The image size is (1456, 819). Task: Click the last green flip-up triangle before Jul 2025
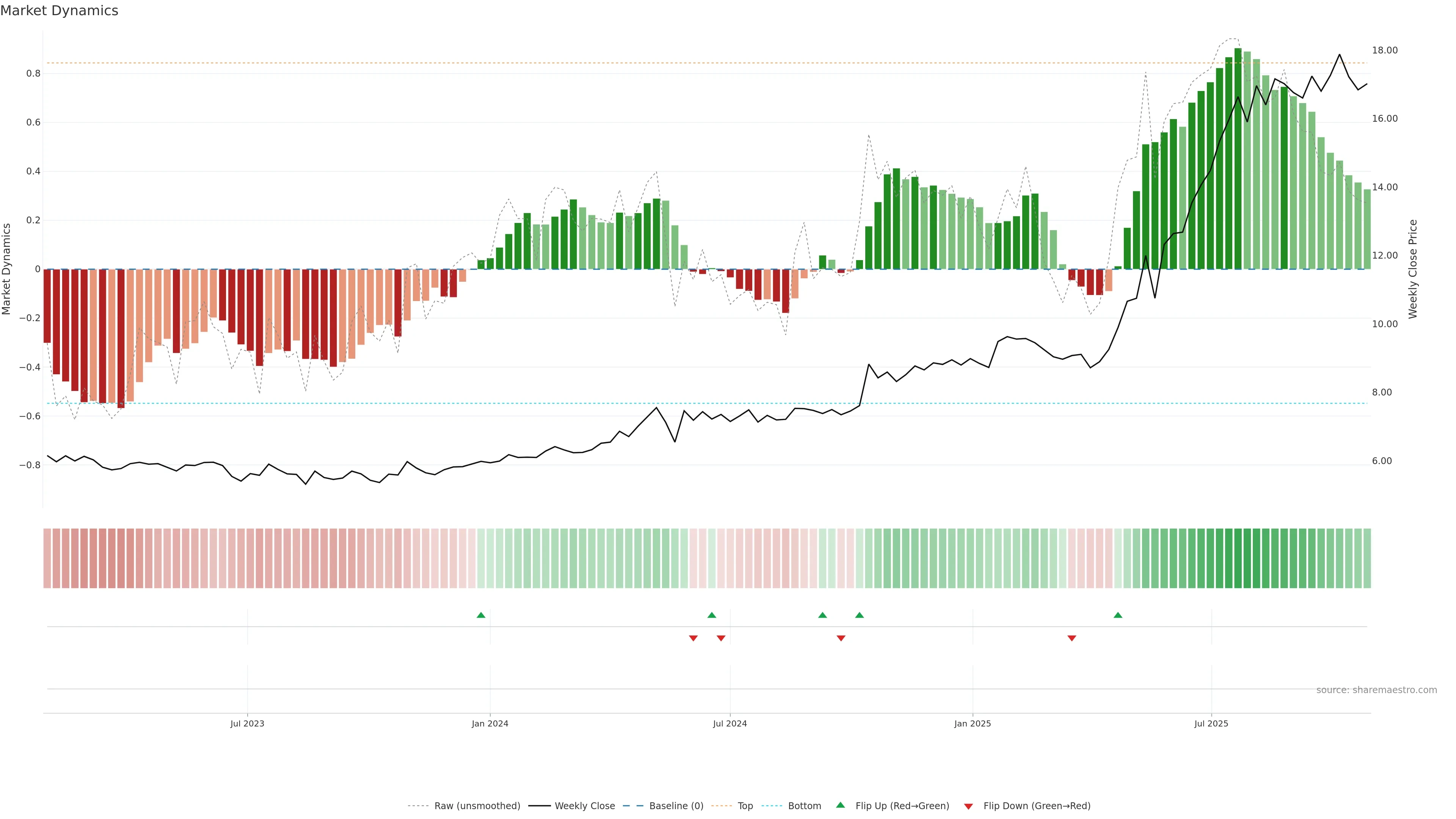(x=1117, y=615)
